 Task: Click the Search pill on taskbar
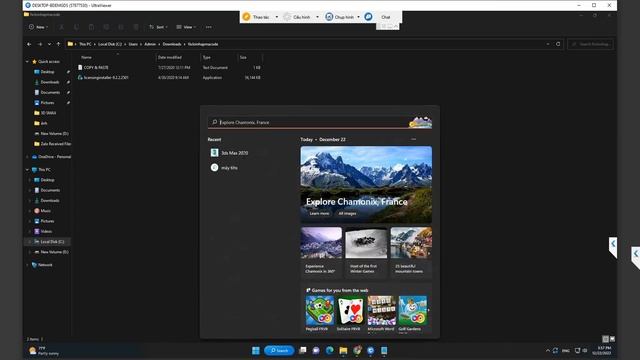point(279,351)
